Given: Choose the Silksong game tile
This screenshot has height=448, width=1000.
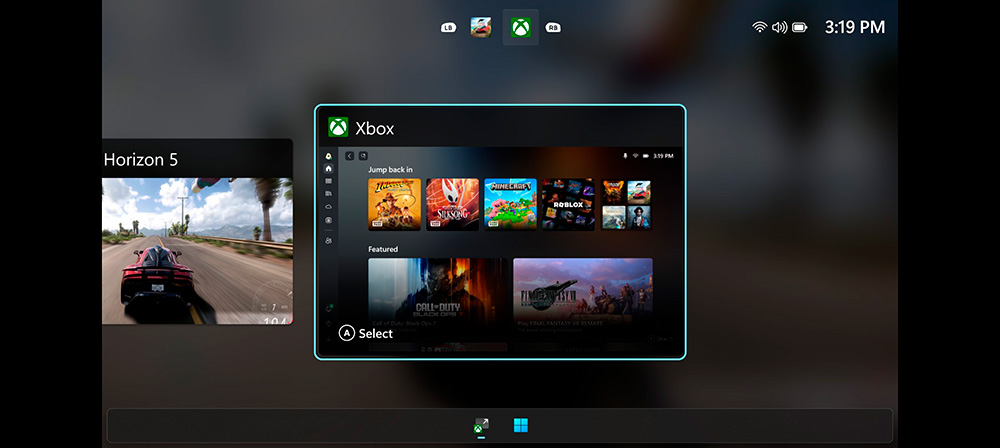Looking at the screenshot, I should (452, 204).
